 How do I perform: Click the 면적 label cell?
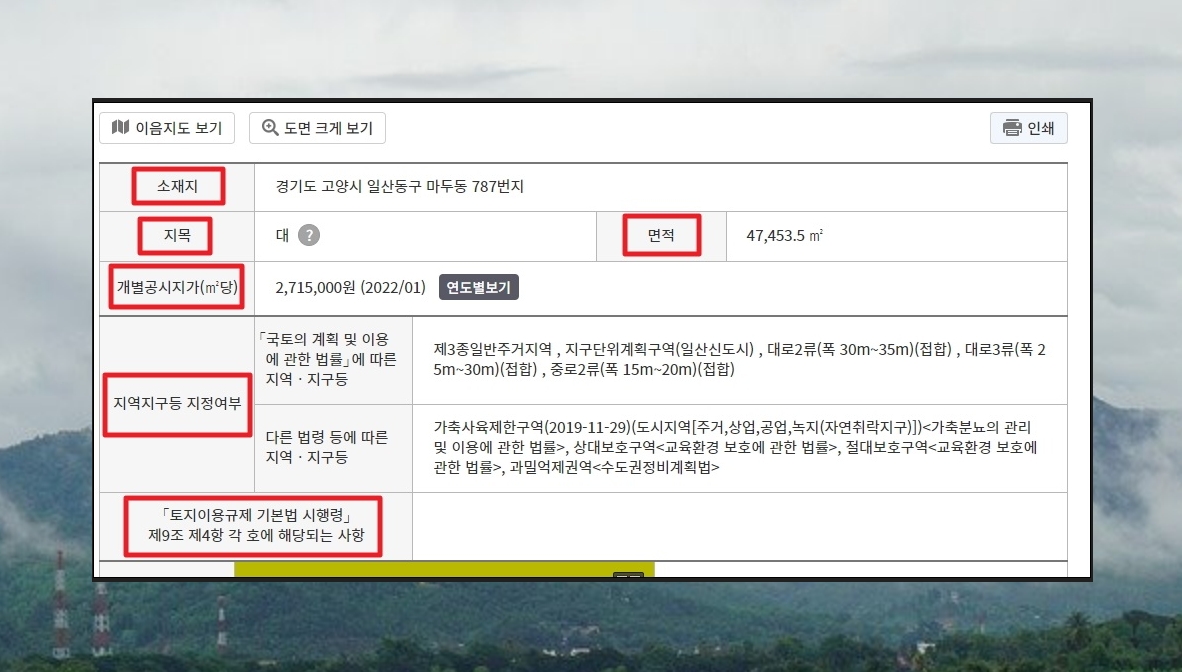pos(662,235)
